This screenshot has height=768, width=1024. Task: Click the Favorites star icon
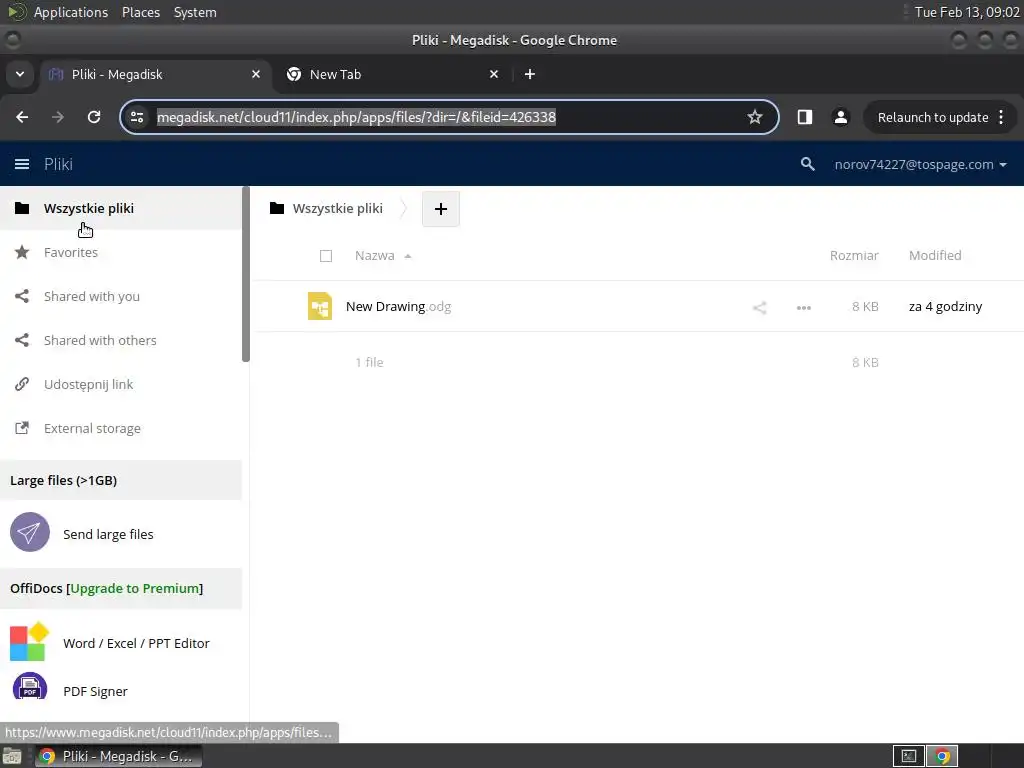coord(22,252)
